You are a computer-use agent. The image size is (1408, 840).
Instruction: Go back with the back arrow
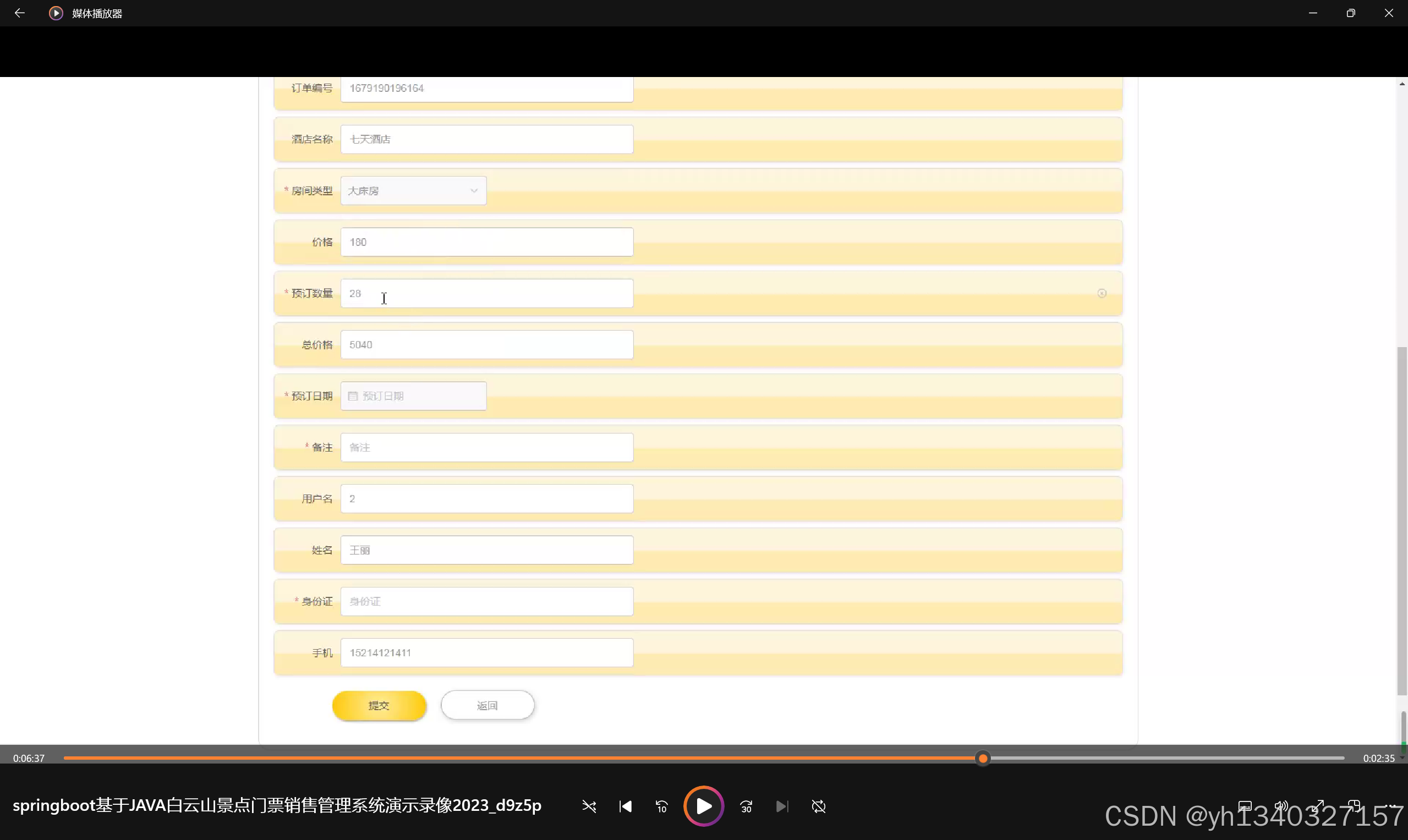(19, 13)
